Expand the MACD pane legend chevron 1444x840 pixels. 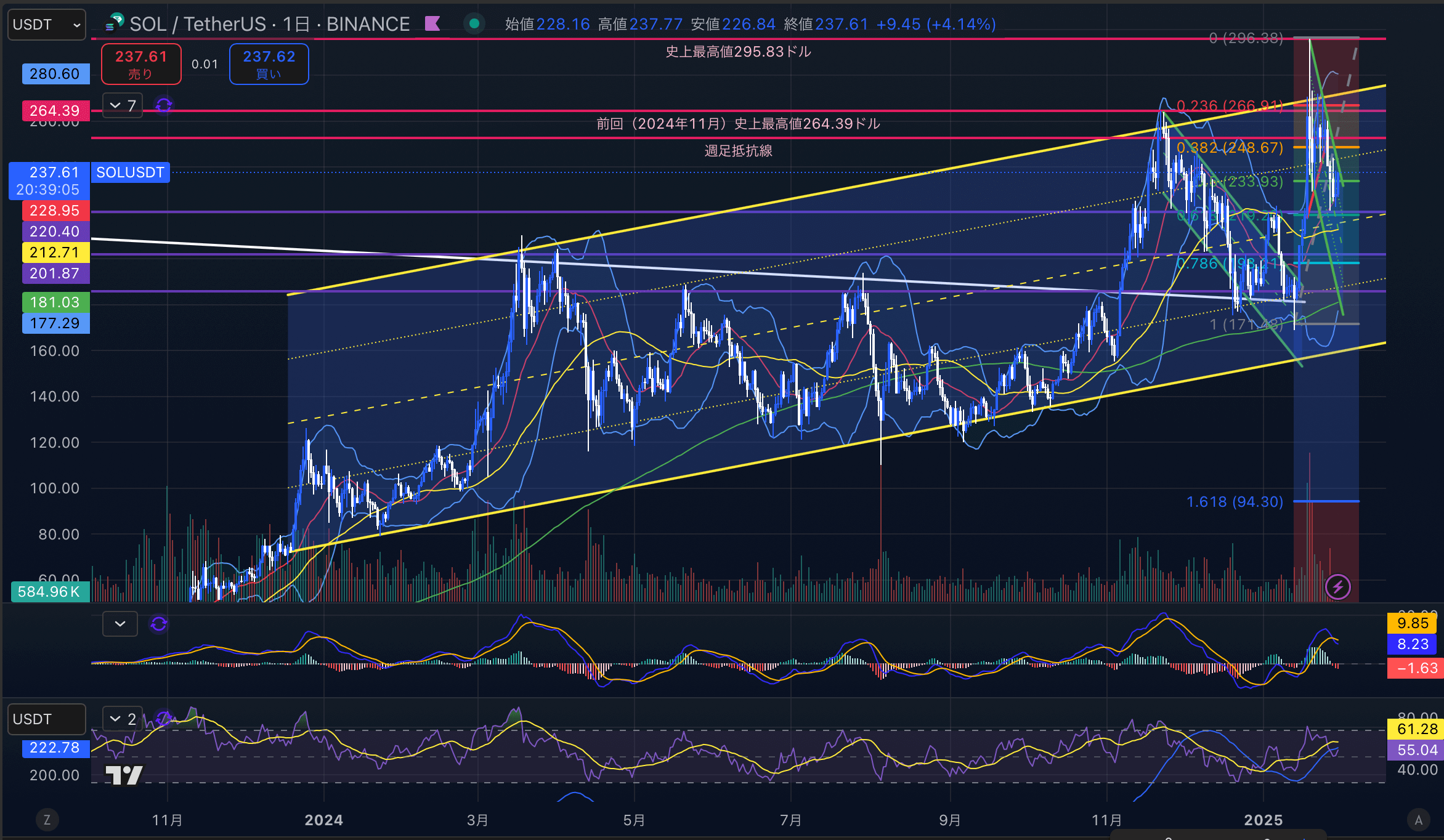click(120, 624)
